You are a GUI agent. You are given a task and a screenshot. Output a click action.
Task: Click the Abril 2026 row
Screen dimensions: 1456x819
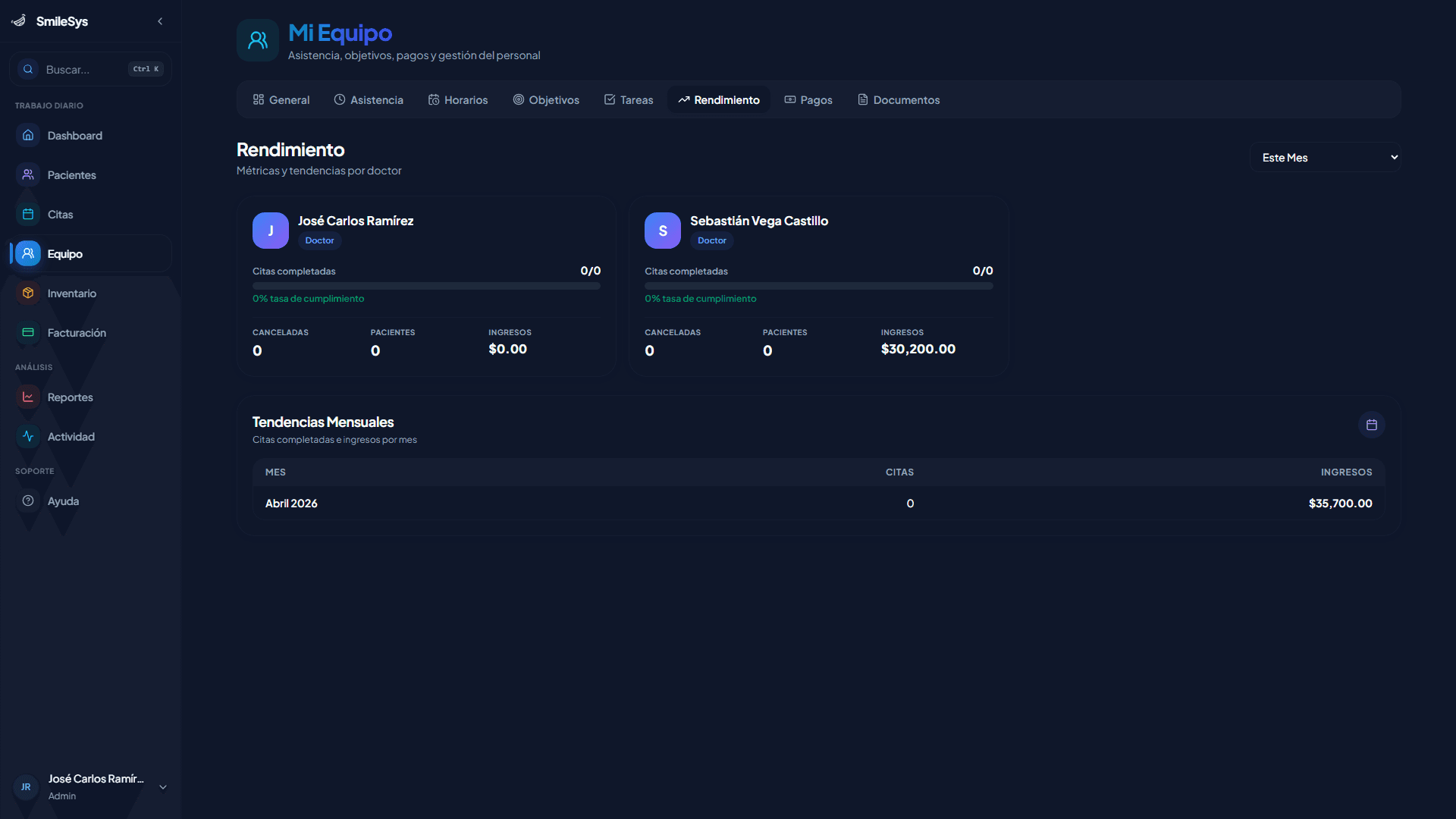tap(819, 504)
